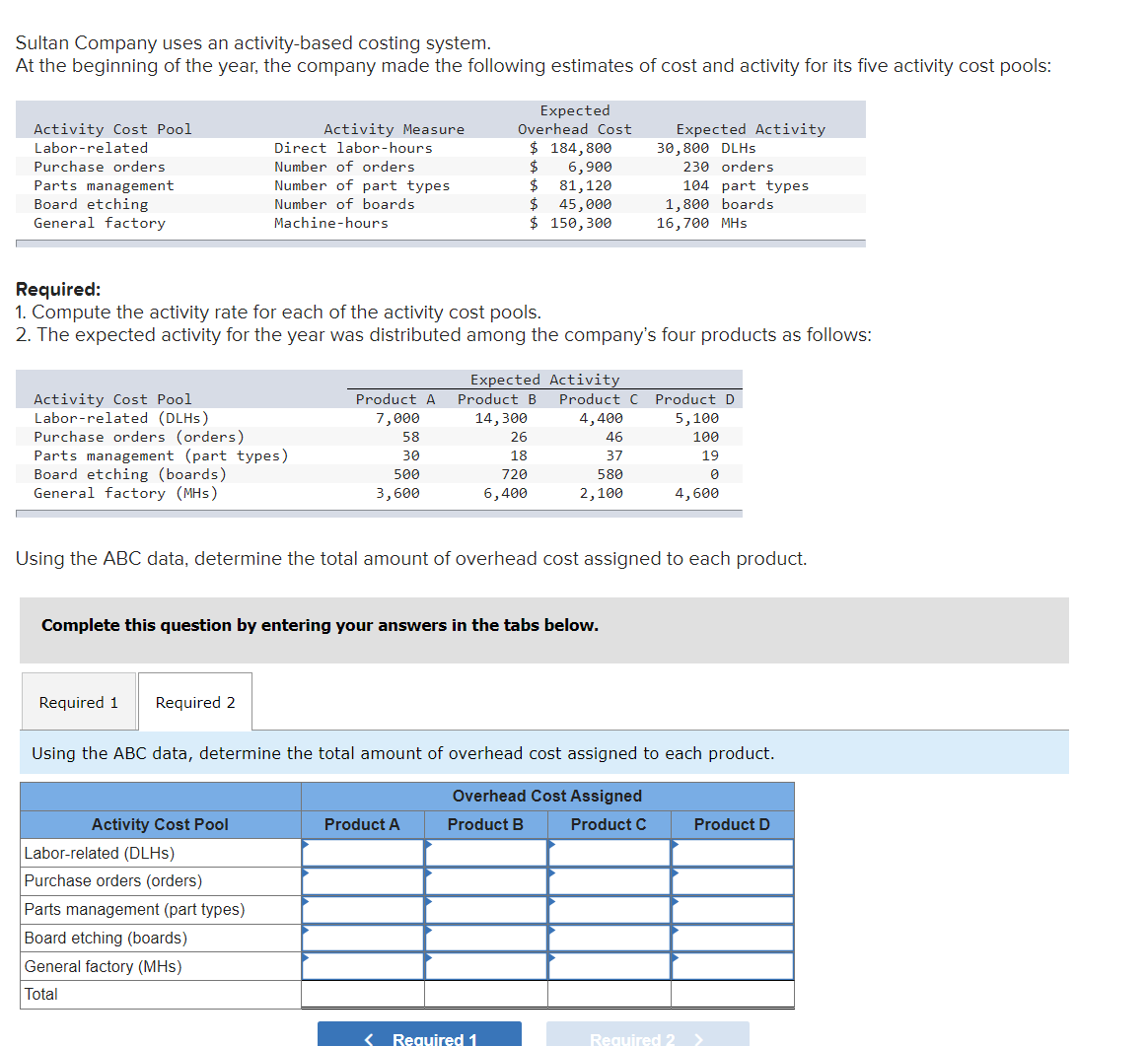Click Product B input for Labor-related (DLHs)
This screenshot has height=1046, width=1148.
[x=485, y=852]
